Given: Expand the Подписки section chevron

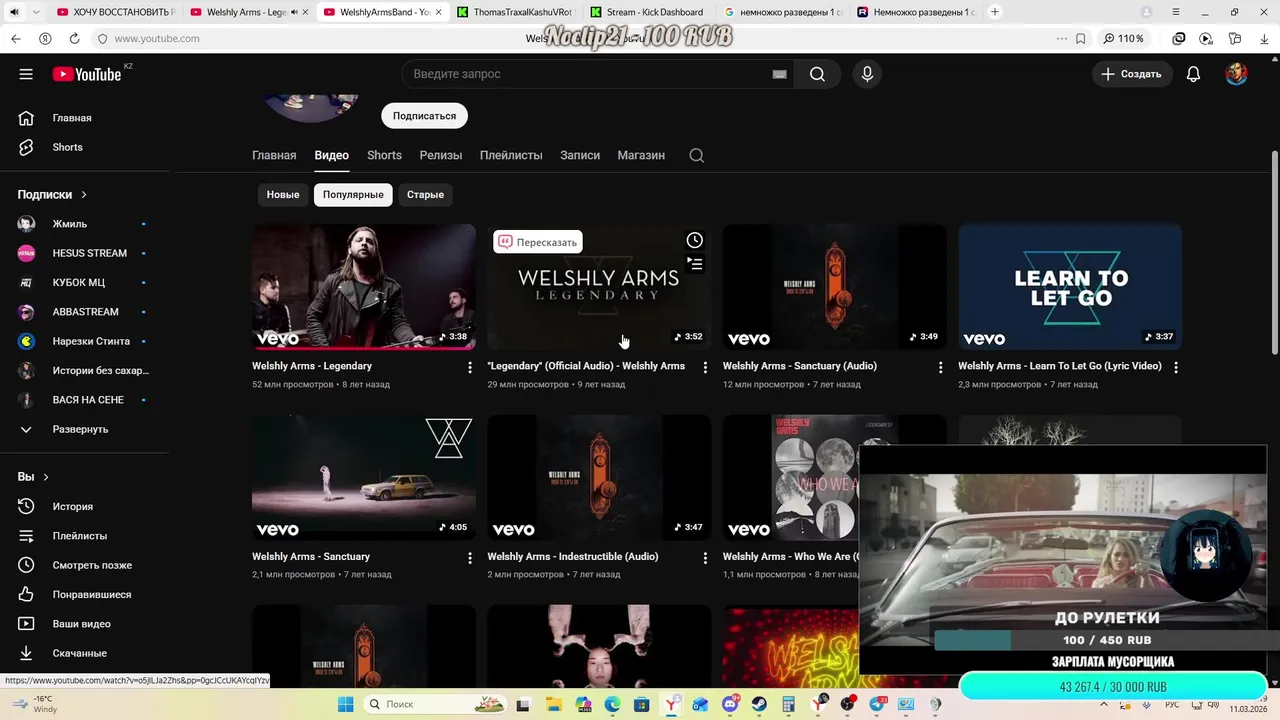Looking at the screenshot, I should pyautogui.click(x=84, y=195).
